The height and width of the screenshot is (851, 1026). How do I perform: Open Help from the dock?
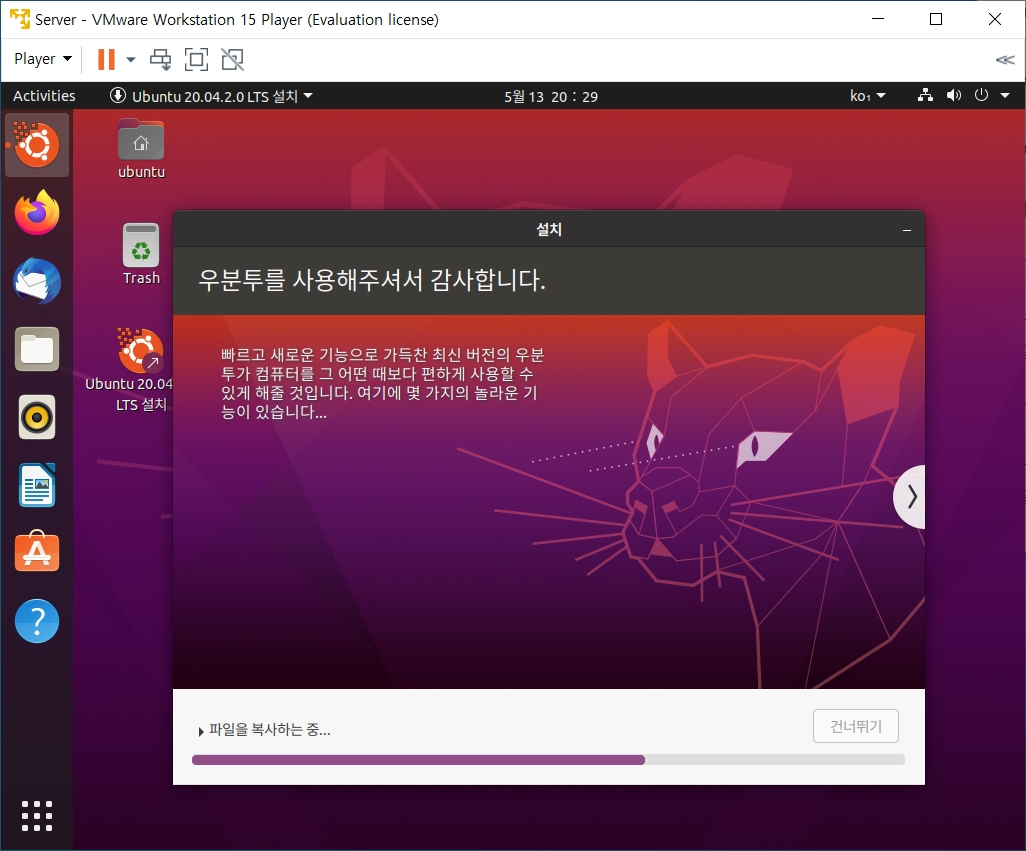(x=37, y=621)
